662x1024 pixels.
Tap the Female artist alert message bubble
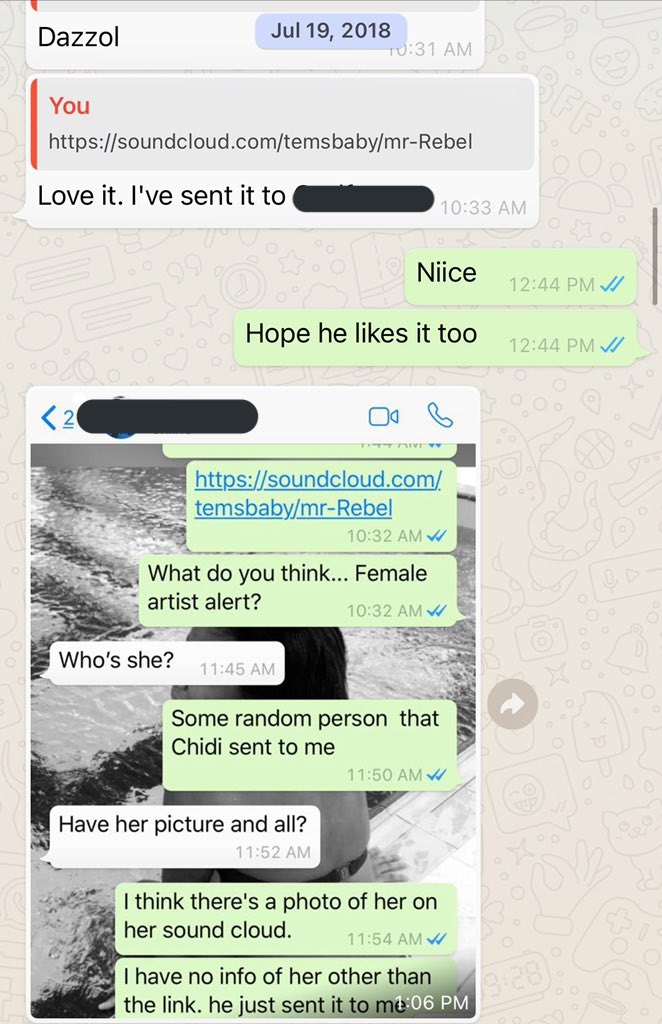coord(298,591)
